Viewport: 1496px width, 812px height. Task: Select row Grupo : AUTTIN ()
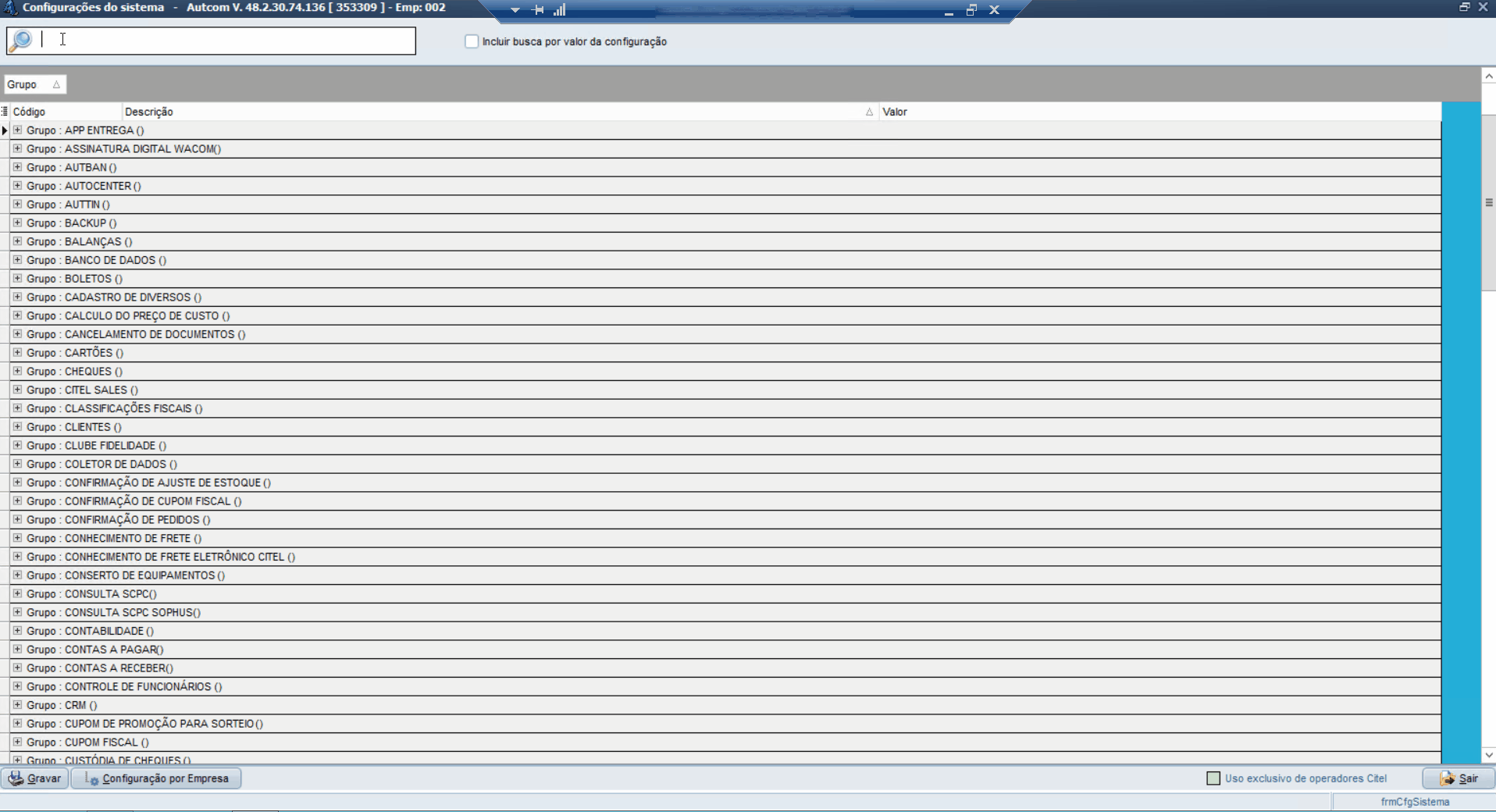click(x=726, y=205)
